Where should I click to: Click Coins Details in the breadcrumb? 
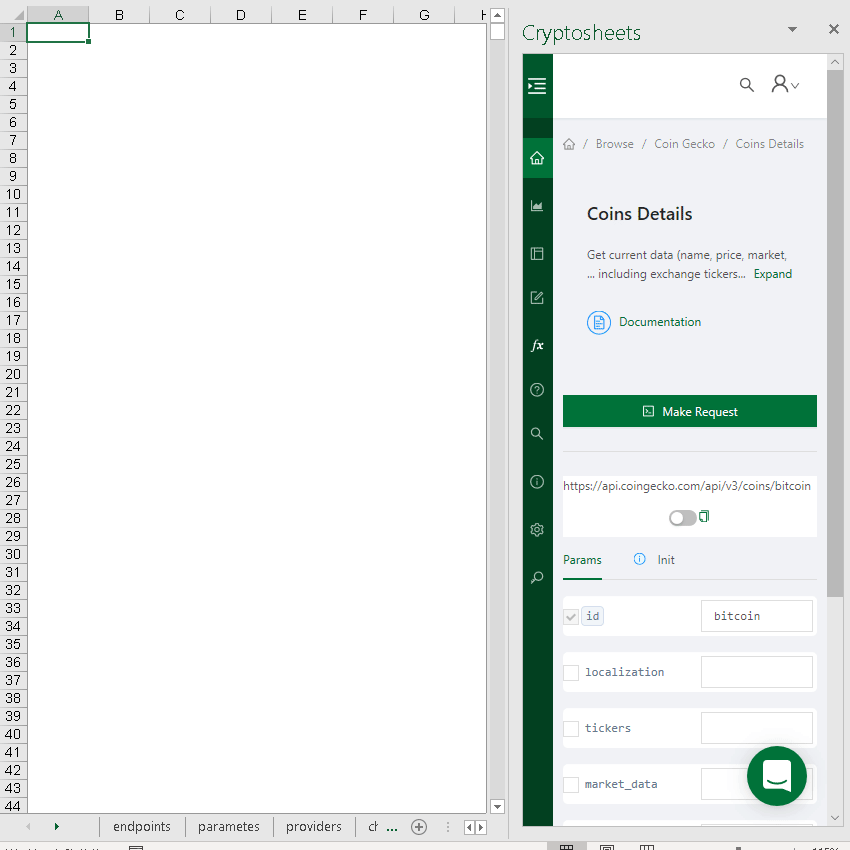tap(769, 144)
